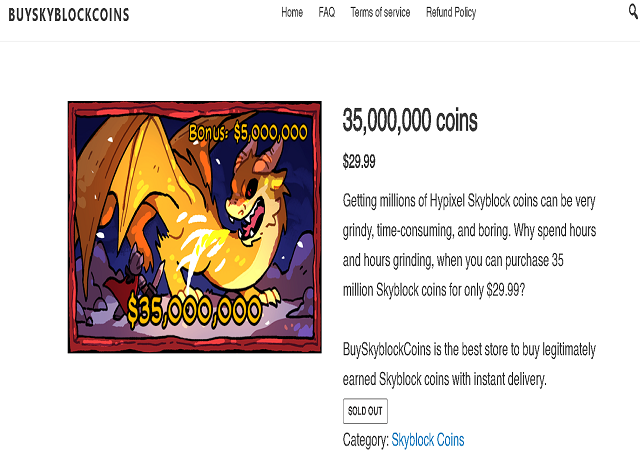Screen dimensions: 640x460
Task: Select the 35,000,000 coins product title
Action: click(410, 120)
